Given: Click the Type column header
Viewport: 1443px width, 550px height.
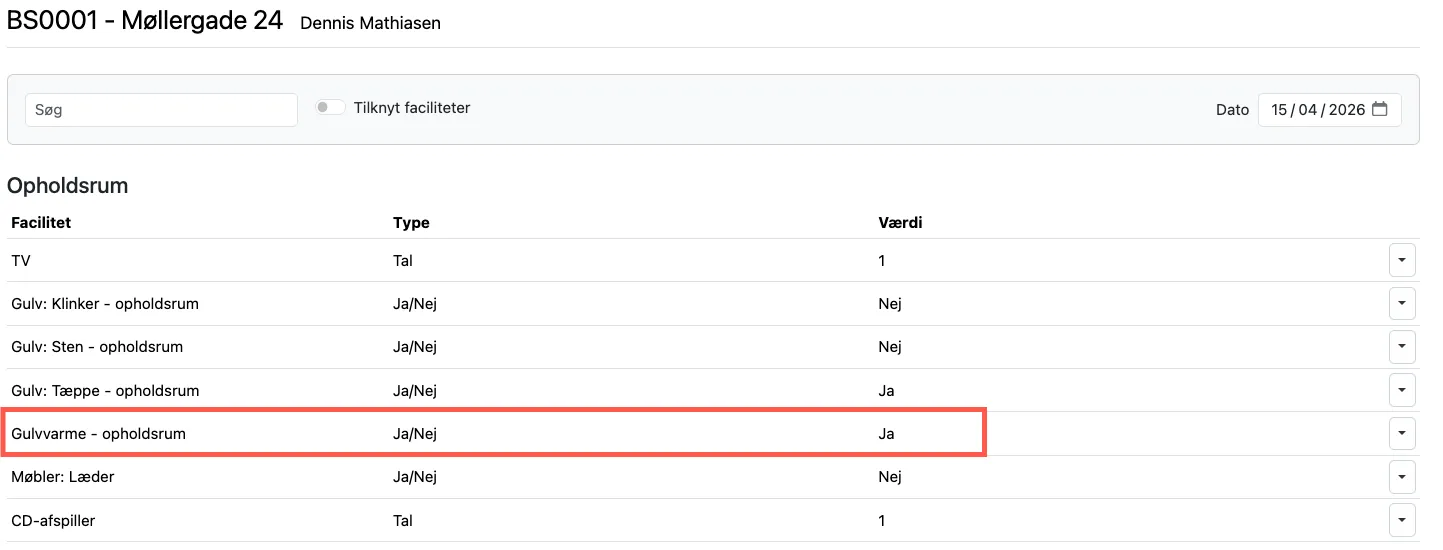Looking at the screenshot, I should point(411,223).
